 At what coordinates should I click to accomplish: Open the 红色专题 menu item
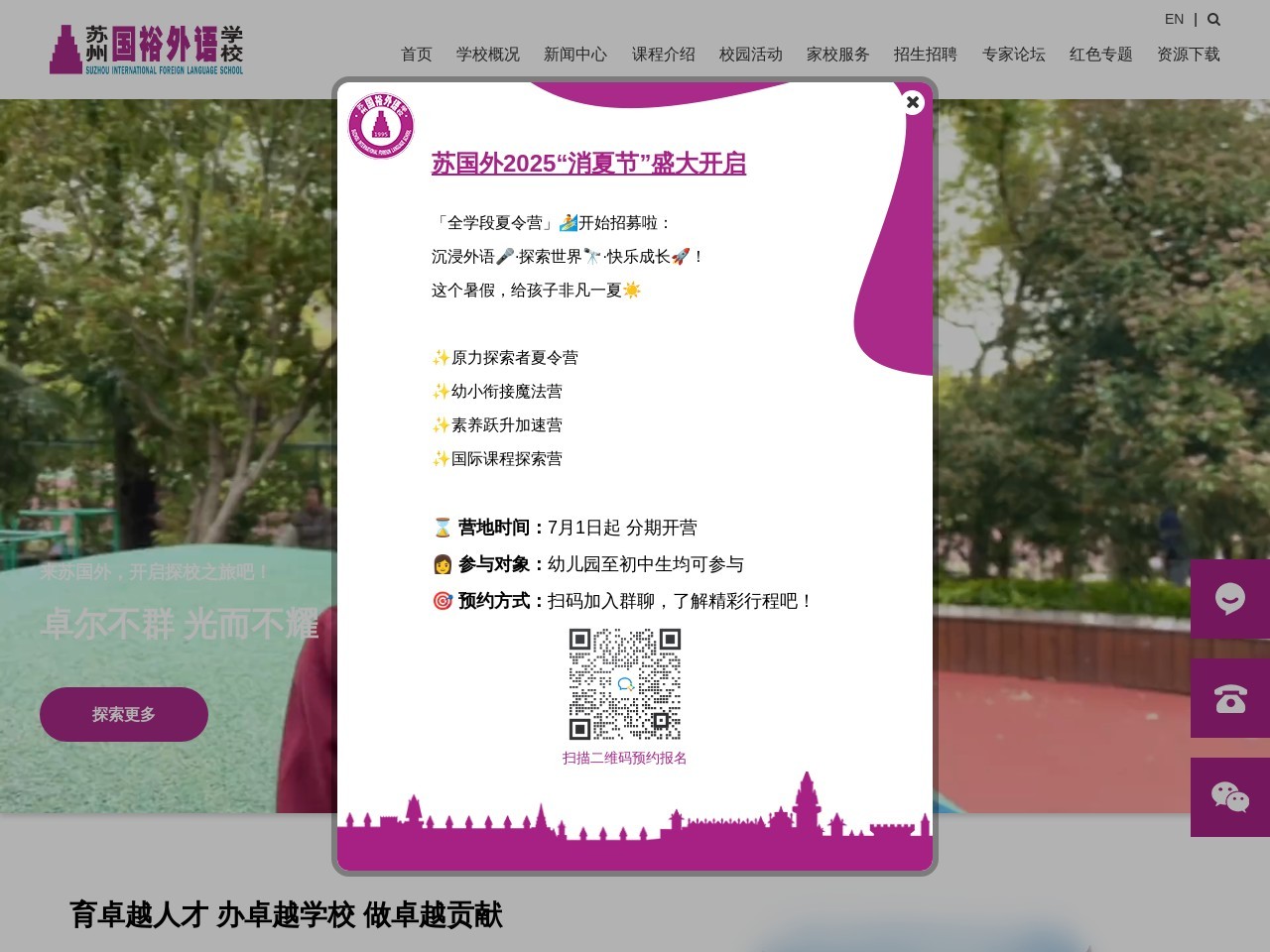(x=1100, y=55)
